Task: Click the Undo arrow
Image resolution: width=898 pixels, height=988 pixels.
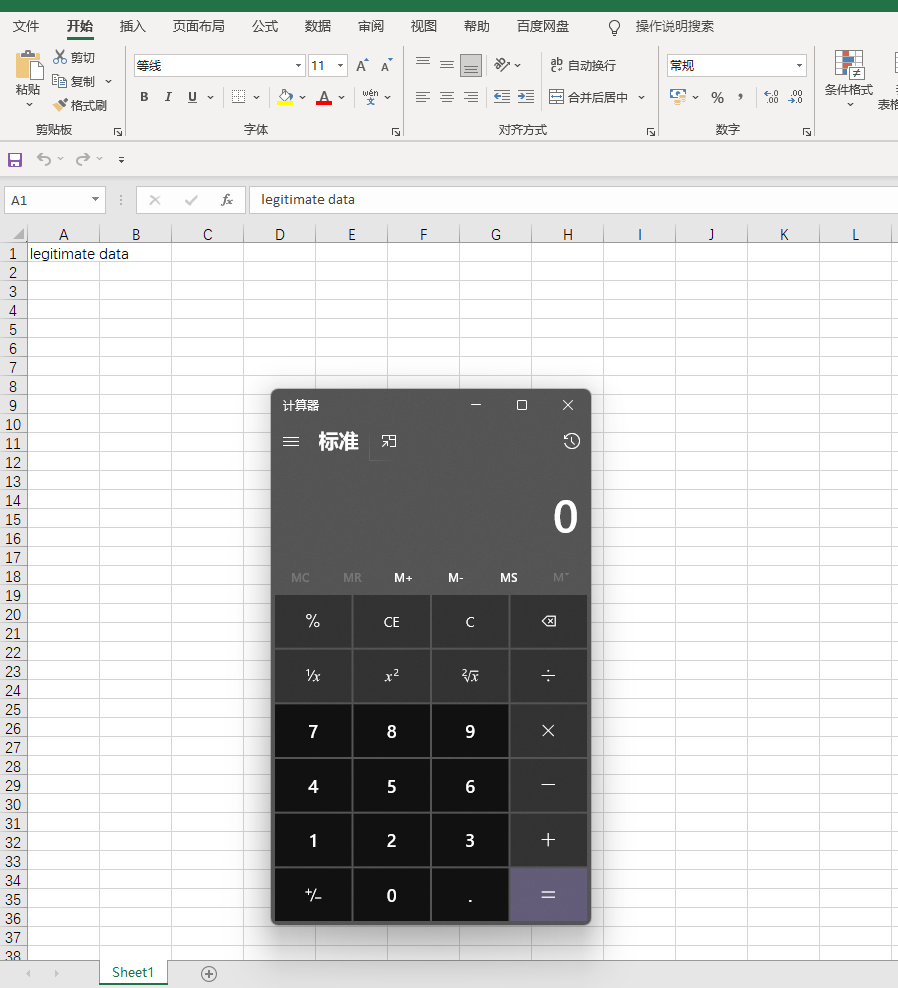Action: tap(43, 159)
